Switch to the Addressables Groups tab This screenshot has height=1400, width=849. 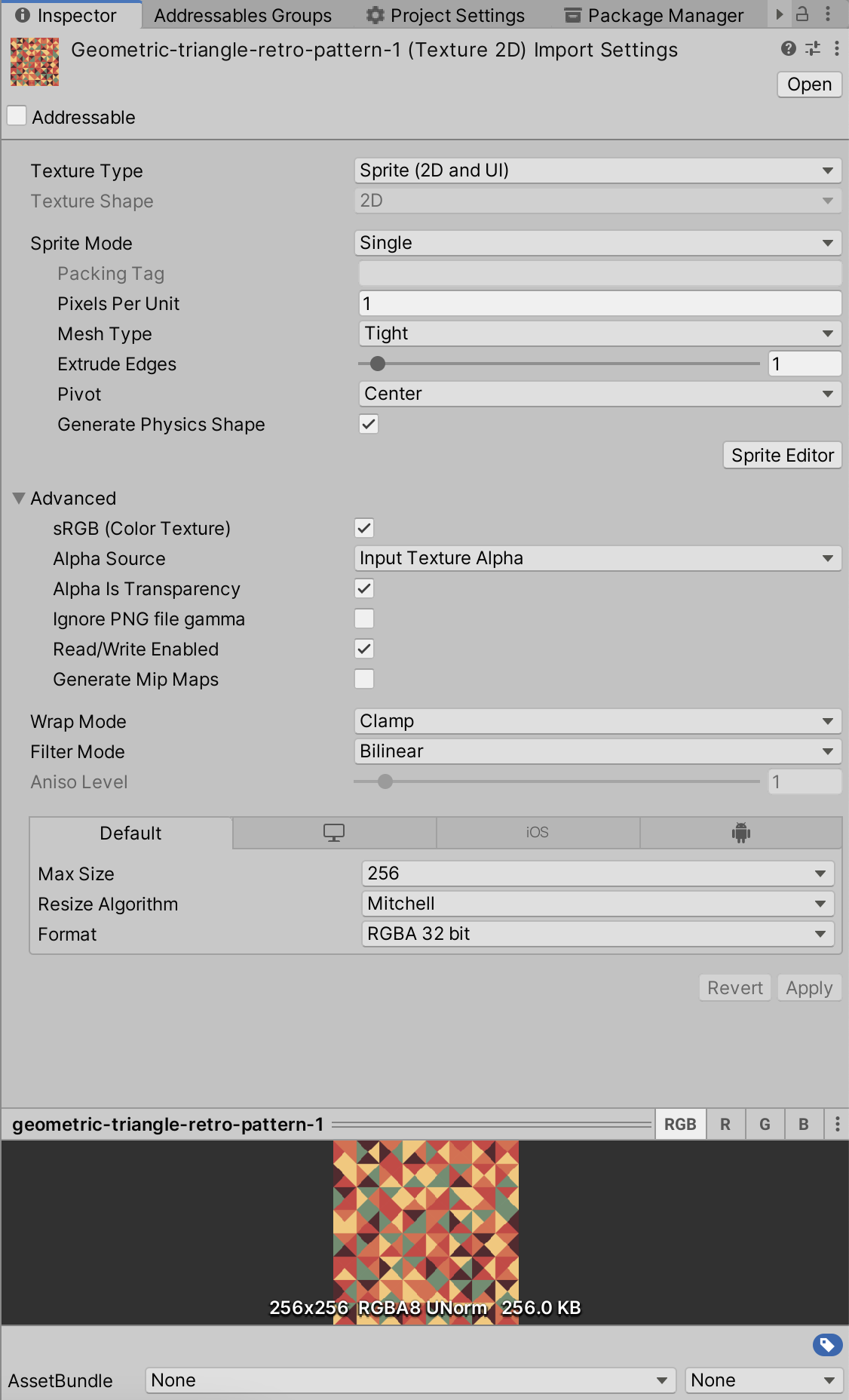click(x=242, y=15)
